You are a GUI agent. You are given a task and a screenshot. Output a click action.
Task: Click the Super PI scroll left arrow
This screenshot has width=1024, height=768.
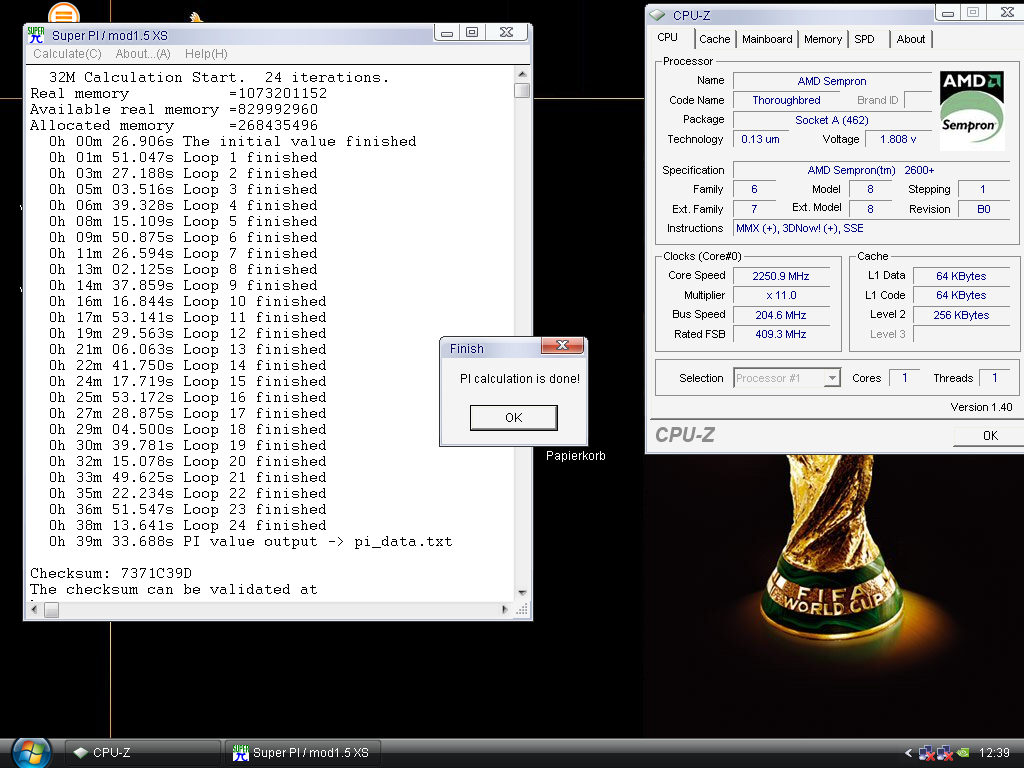35,610
